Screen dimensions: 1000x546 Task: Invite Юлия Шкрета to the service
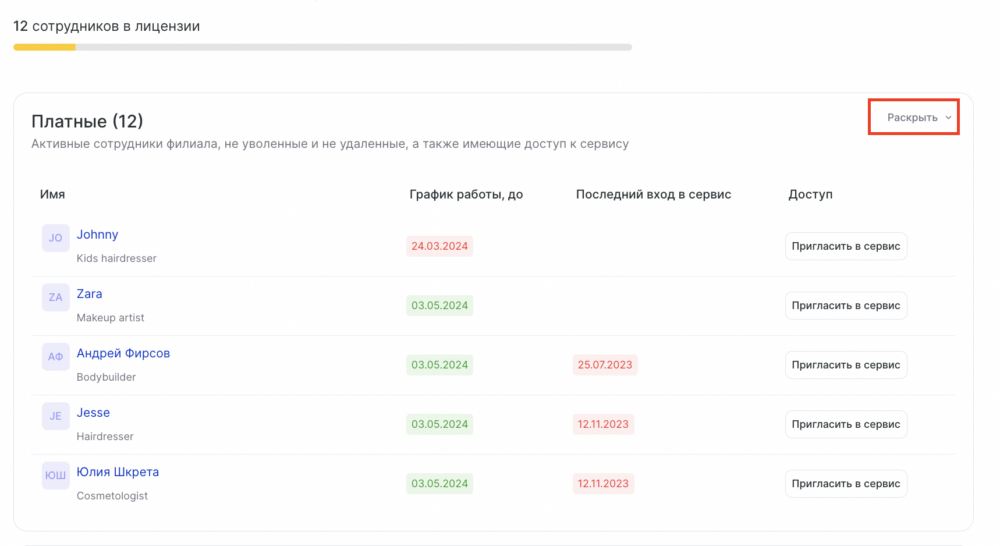(846, 483)
